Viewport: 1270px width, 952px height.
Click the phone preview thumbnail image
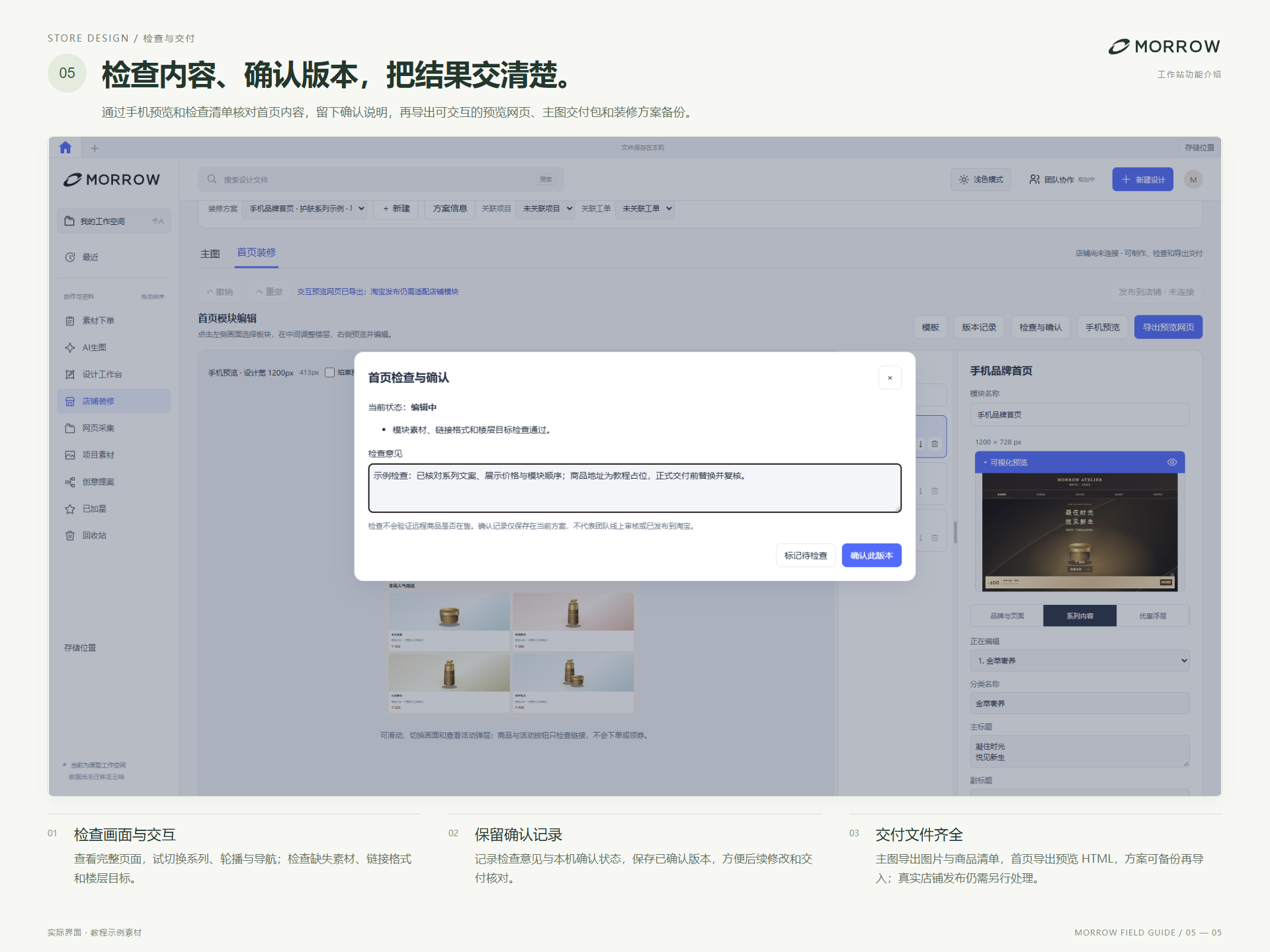[1079, 532]
